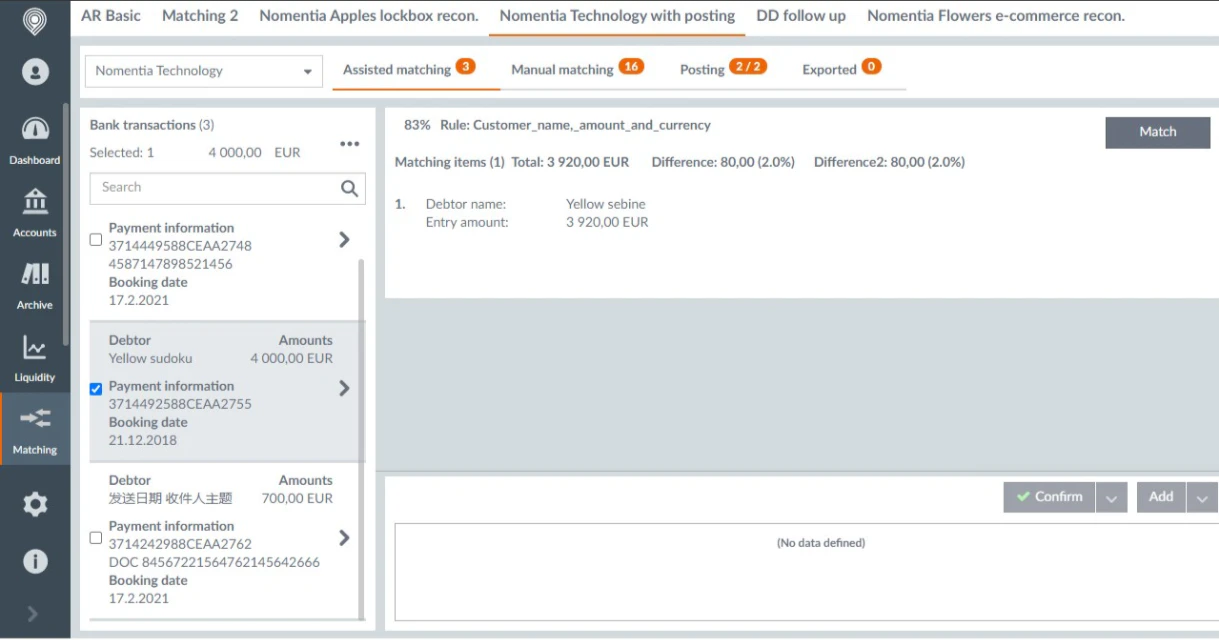Open the Confirm button dropdown arrow
1219x640 pixels.
click(x=1113, y=497)
